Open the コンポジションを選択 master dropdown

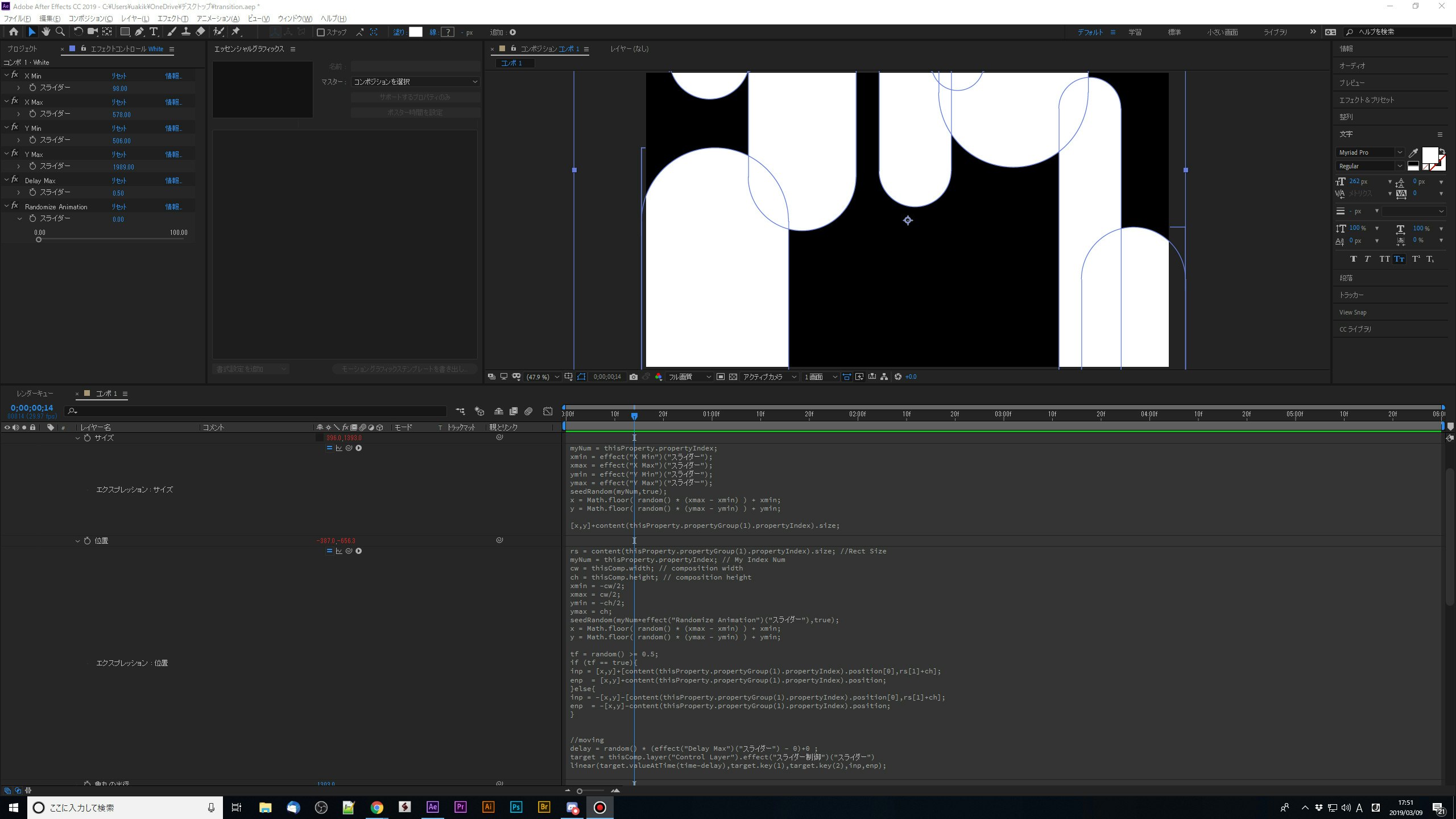click(415, 82)
